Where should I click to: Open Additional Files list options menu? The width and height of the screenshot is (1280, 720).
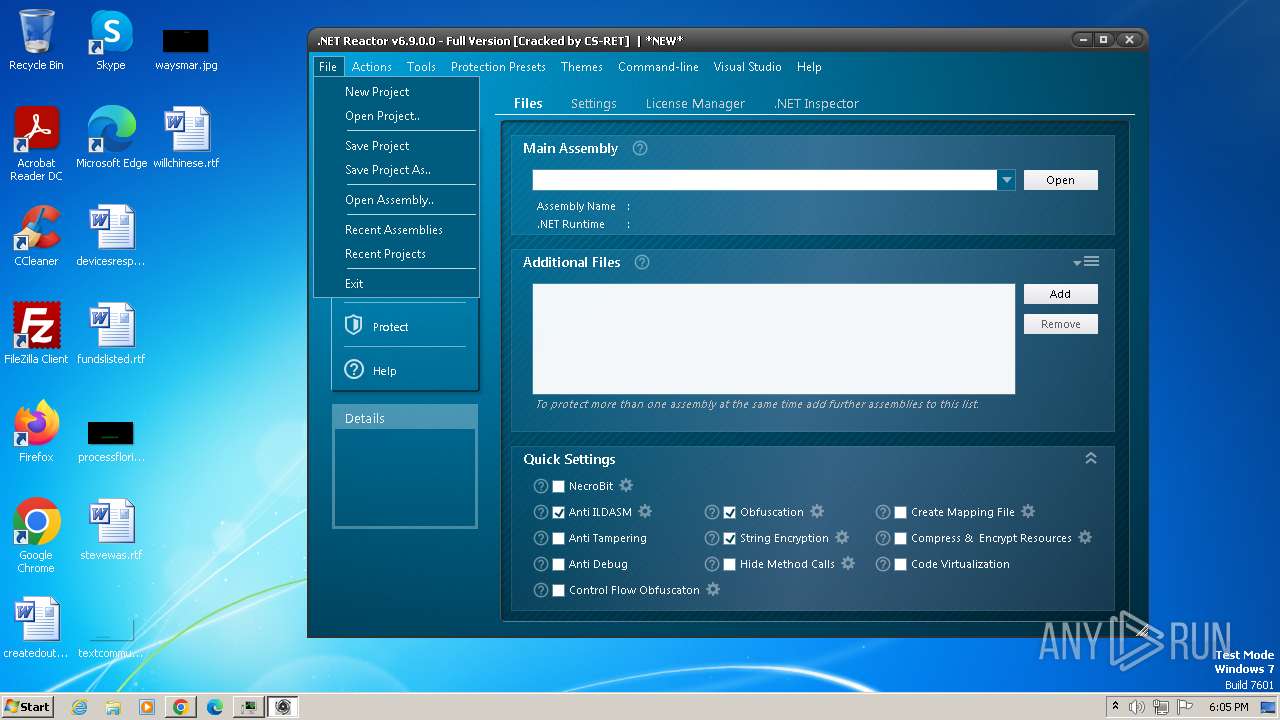[1086, 262]
